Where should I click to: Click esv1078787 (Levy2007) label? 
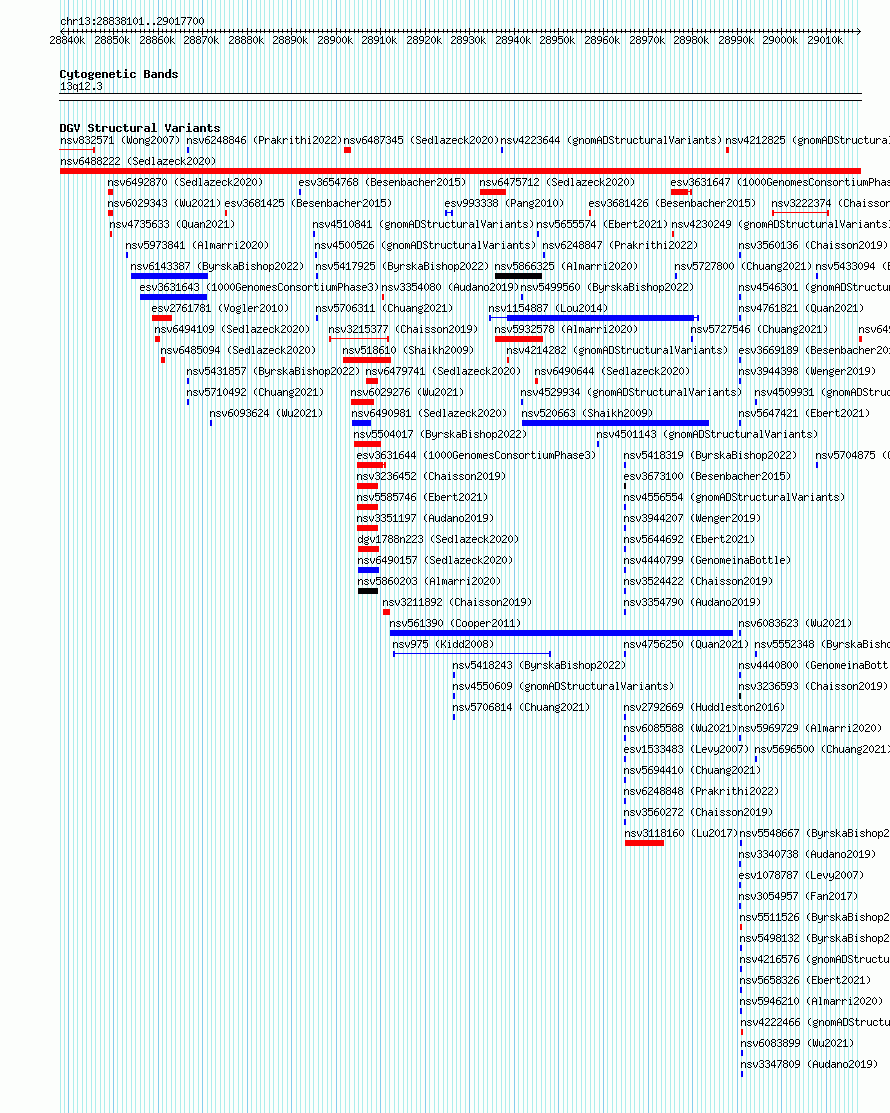[801, 875]
